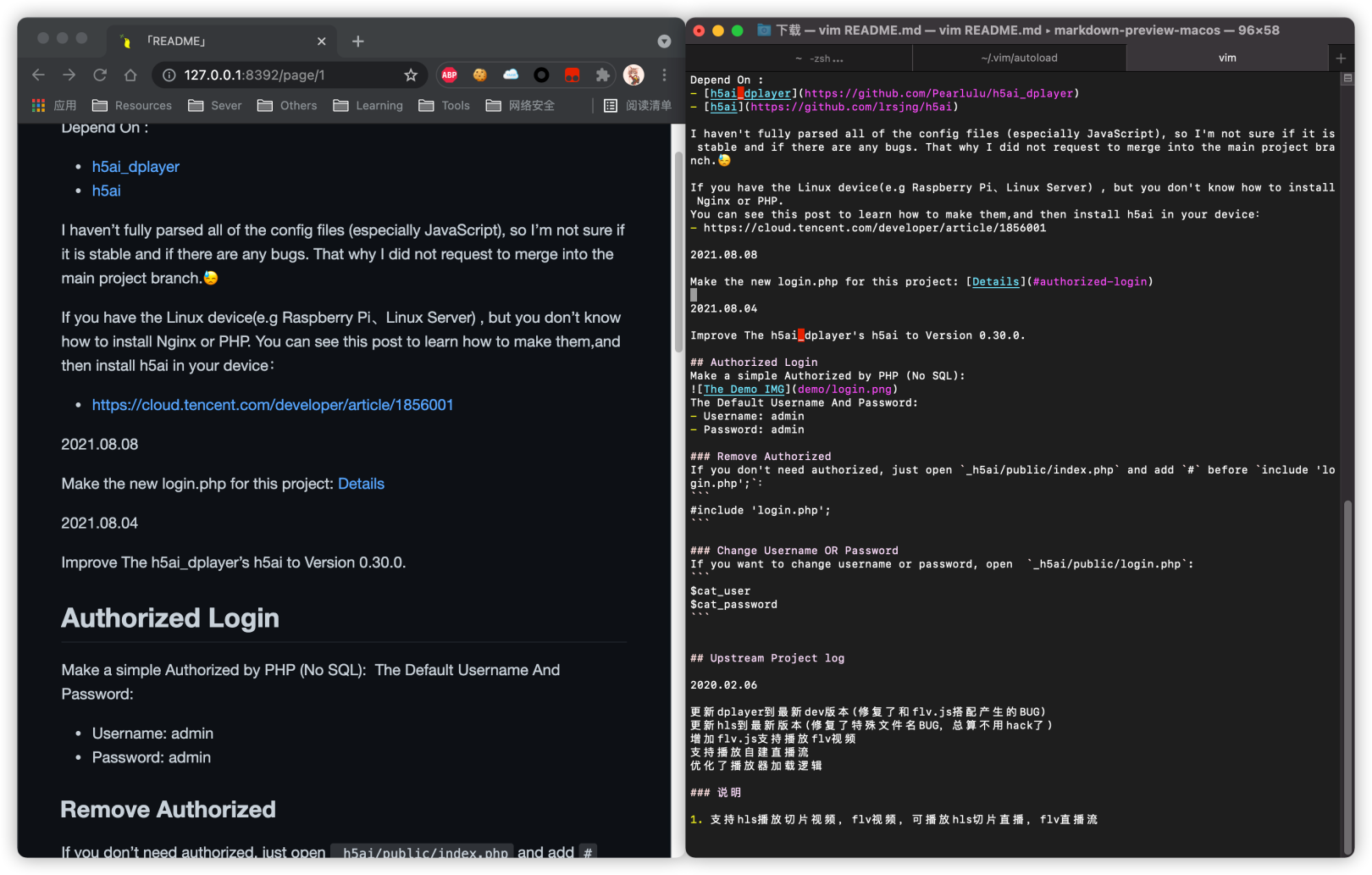The height and width of the screenshot is (875, 1372).
Task: Click the terminal window vertical scrollbar
Action: tap(1347, 678)
